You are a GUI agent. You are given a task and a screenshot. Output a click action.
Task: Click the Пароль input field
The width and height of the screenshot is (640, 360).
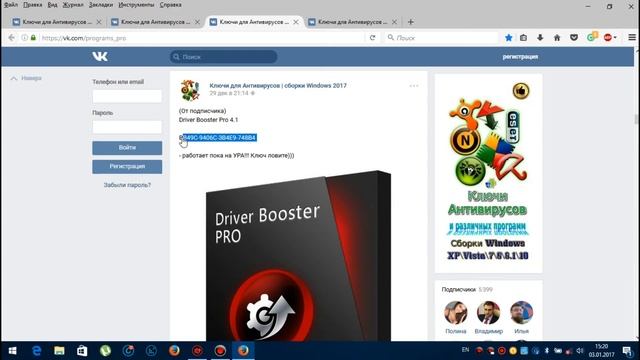click(x=127, y=127)
